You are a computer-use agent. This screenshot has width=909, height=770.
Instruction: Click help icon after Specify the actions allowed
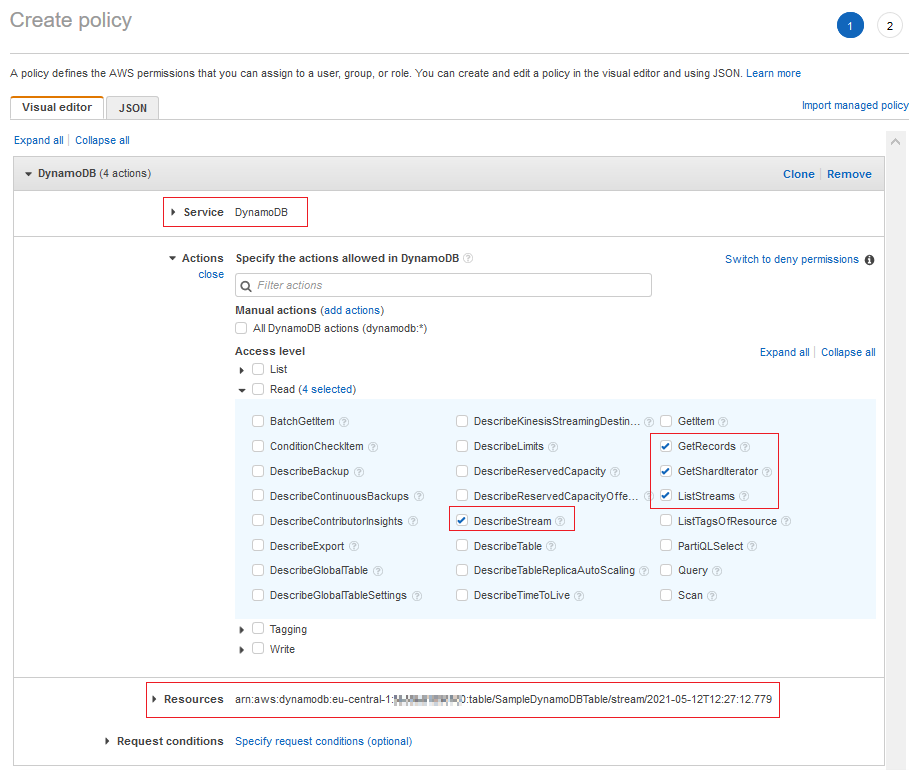[x=468, y=258]
